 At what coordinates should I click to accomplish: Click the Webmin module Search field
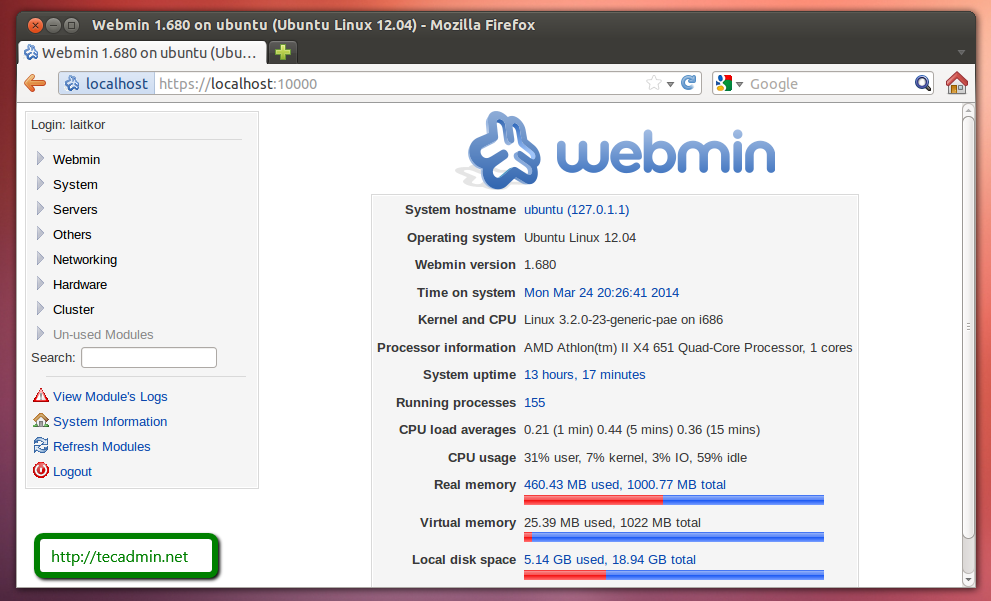click(x=149, y=358)
